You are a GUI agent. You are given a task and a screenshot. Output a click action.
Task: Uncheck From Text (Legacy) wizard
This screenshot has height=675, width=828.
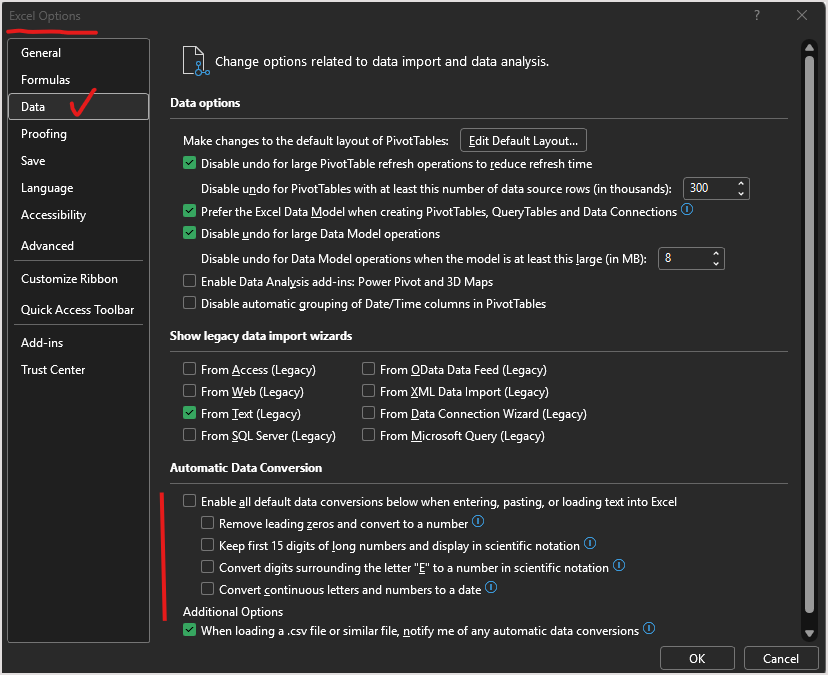click(x=190, y=413)
